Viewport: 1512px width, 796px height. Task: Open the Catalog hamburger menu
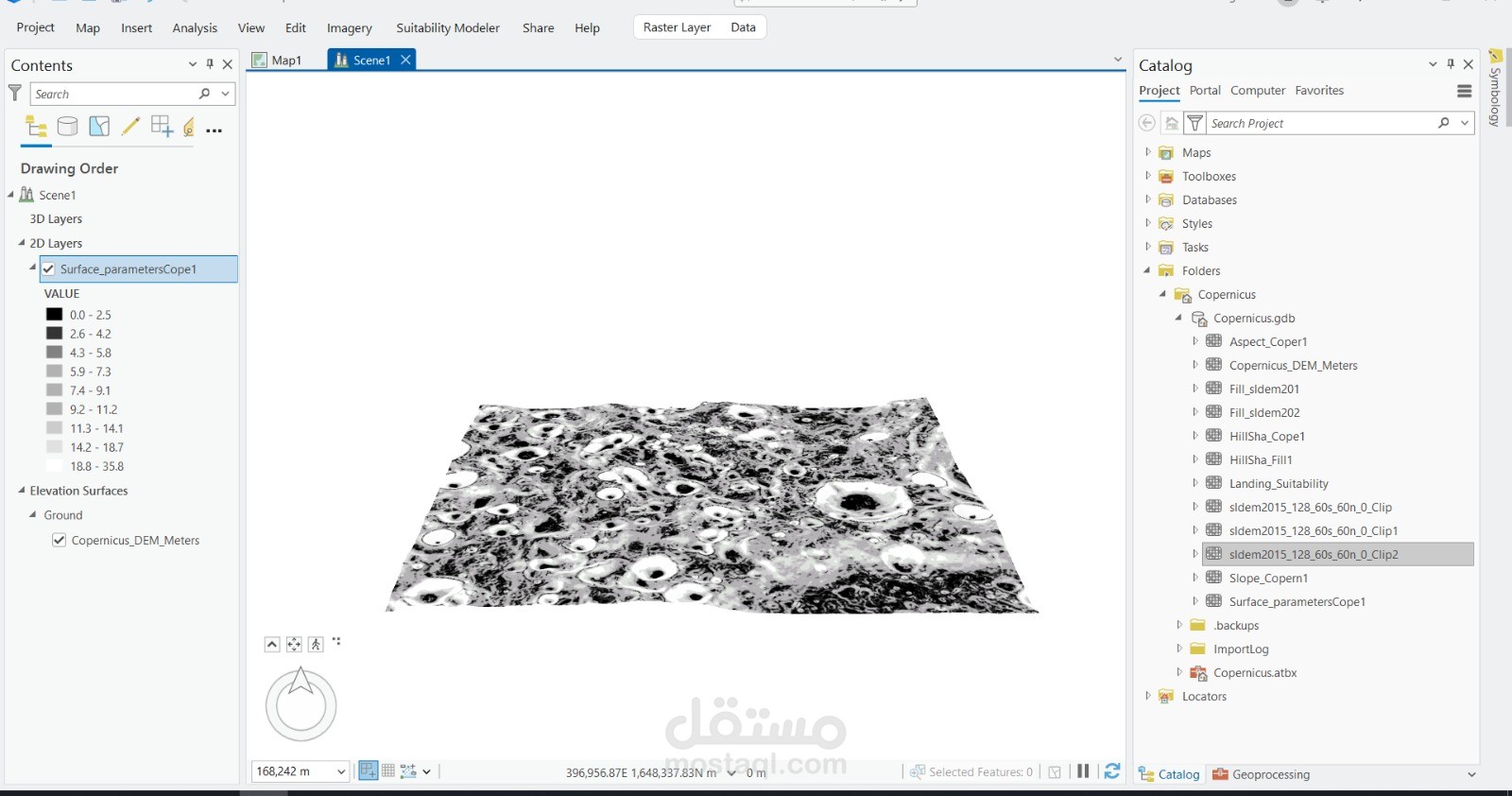tap(1464, 91)
